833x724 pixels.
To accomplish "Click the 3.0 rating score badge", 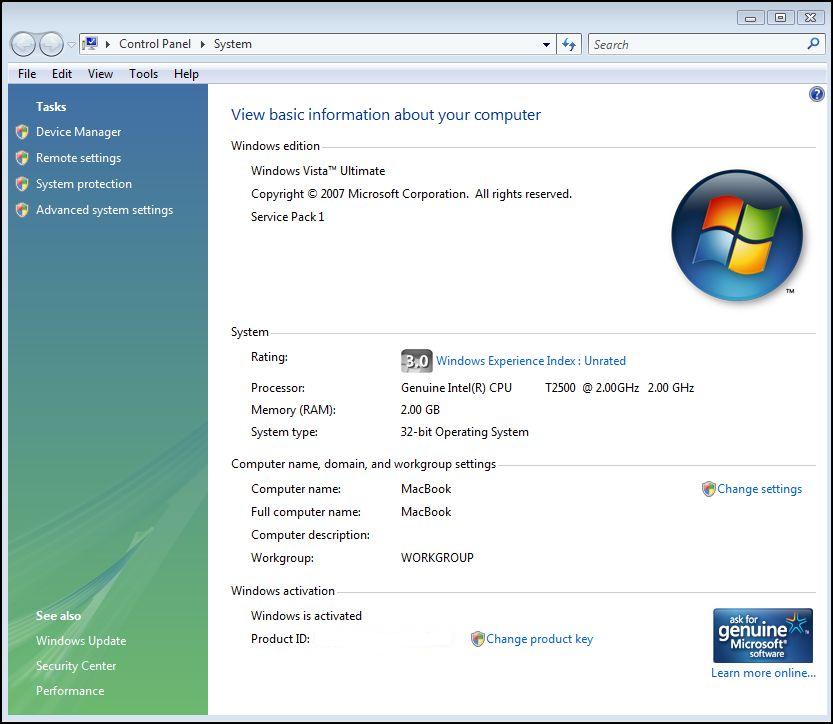I will [x=416, y=361].
